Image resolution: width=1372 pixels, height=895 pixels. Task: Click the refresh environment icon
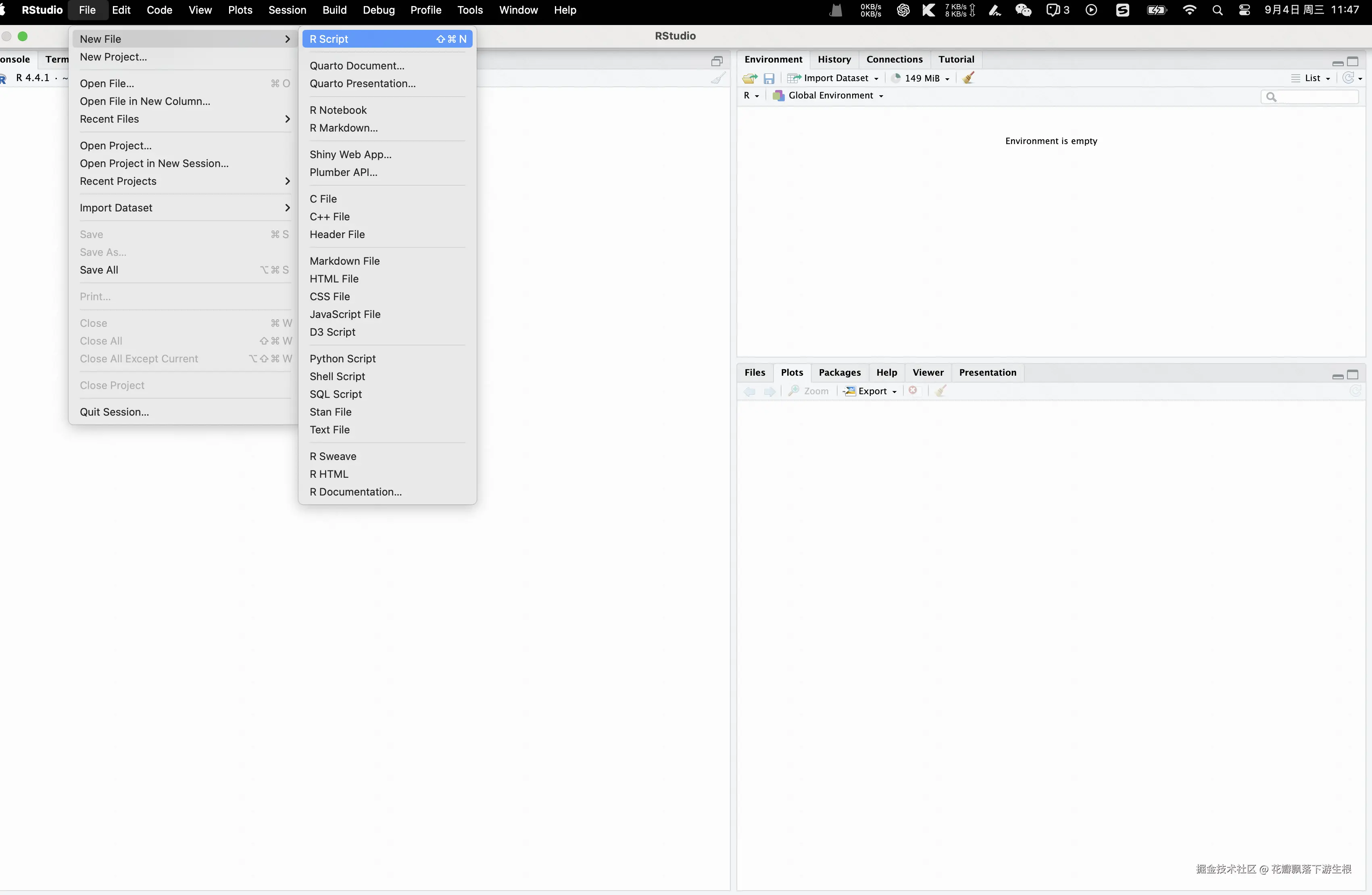point(1348,78)
